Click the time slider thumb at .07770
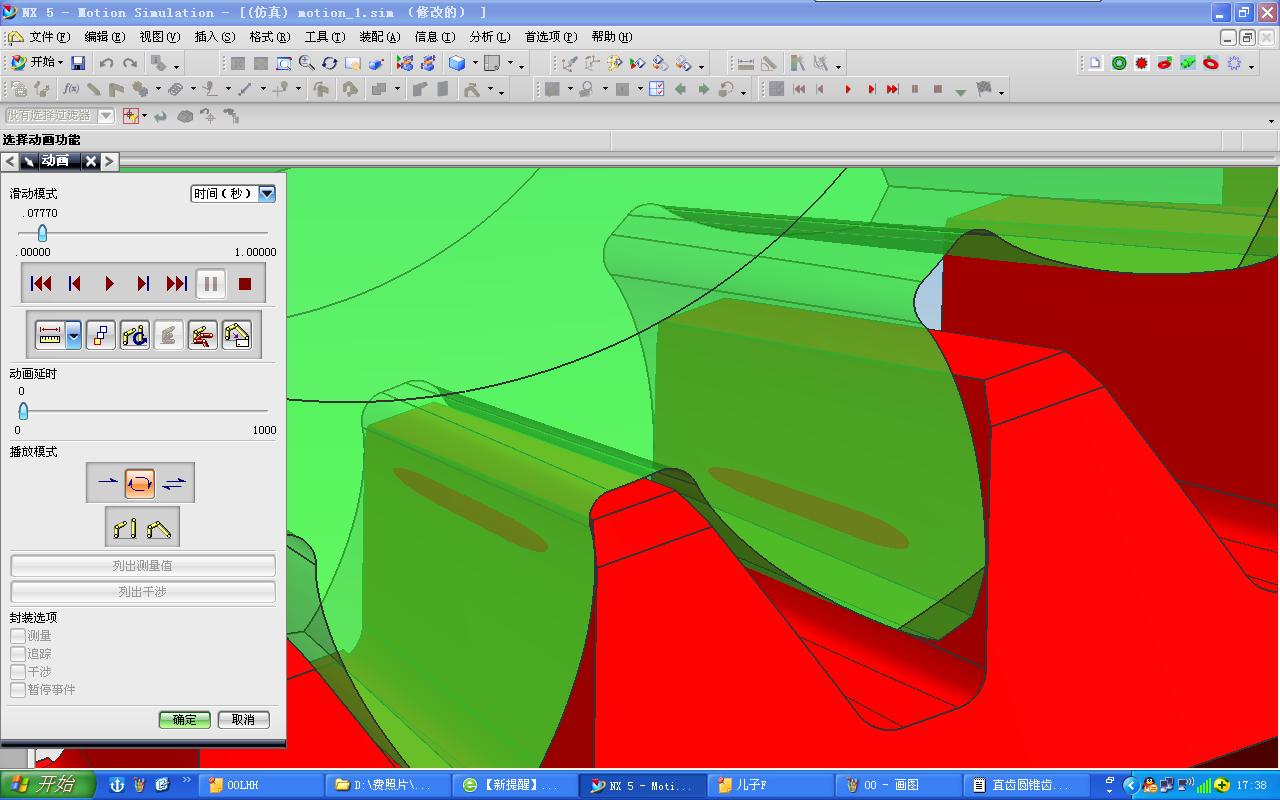The height and width of the screenshot is (800, 1280). click(42, 233)
